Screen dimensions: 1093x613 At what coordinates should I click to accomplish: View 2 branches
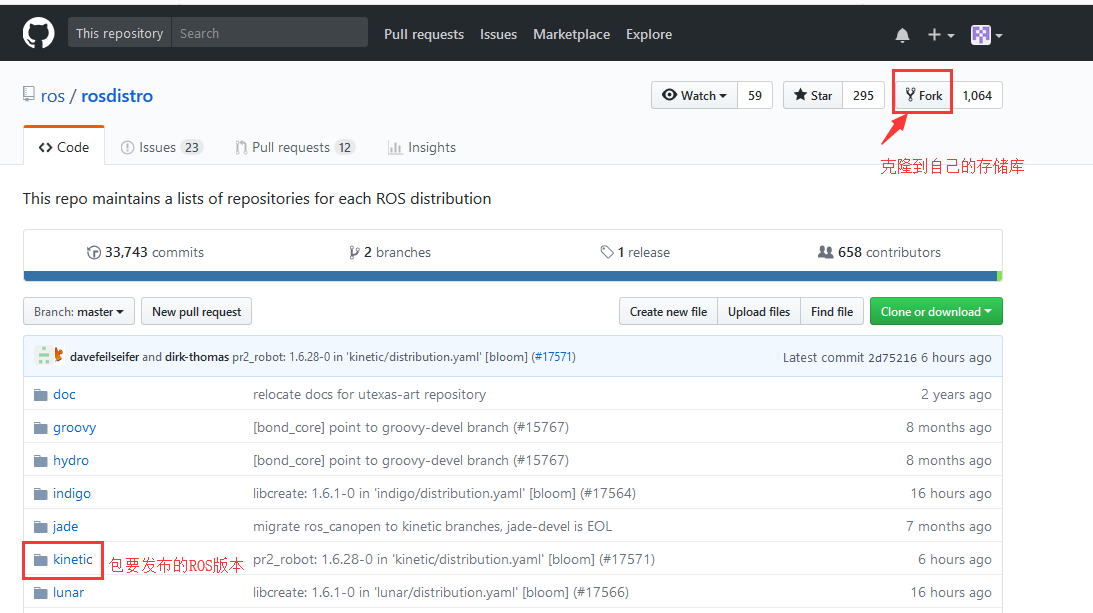390,252
